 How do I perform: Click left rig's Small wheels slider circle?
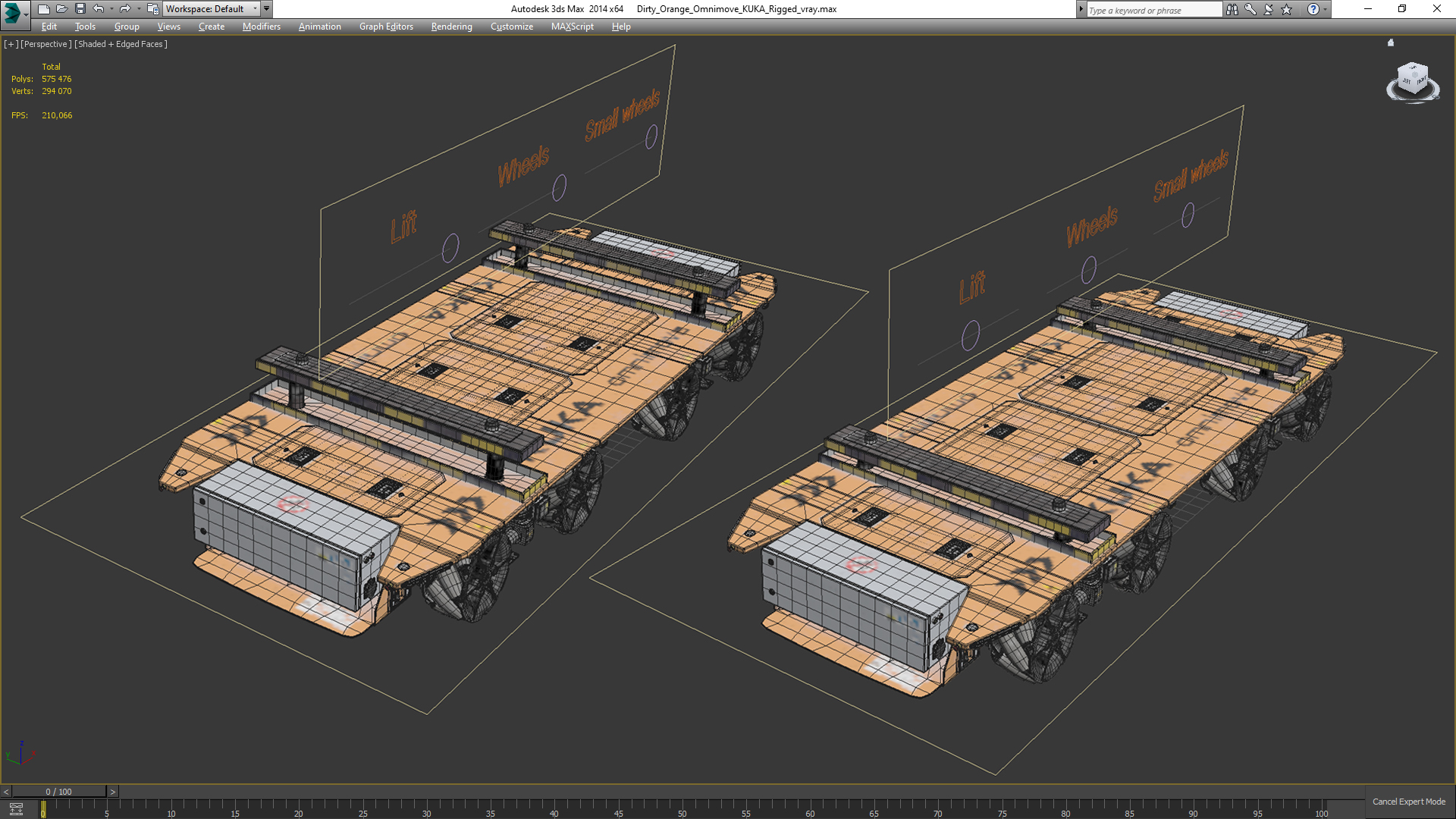coord(651,136)
